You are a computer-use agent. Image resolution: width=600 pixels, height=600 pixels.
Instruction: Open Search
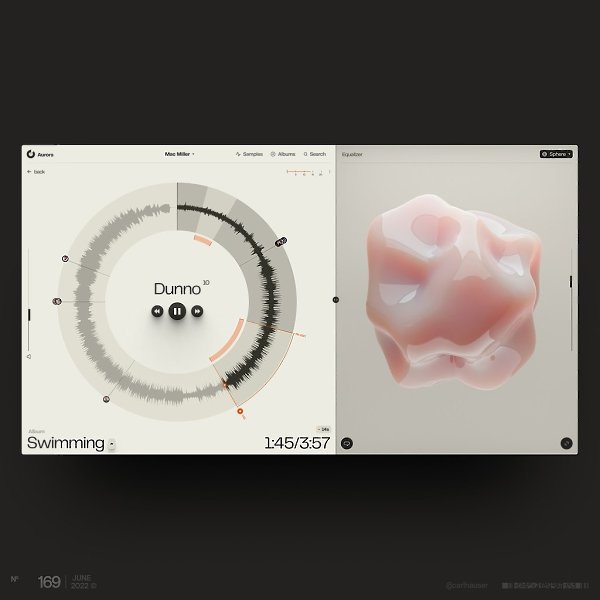(315, 154)
